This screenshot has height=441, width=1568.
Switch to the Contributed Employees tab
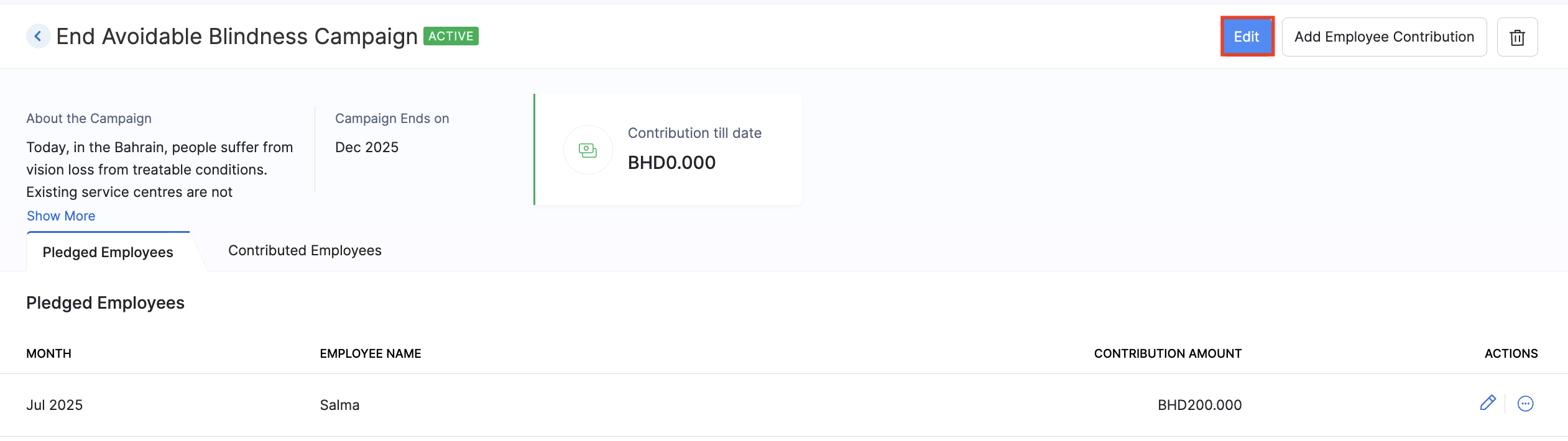[305, 251]
